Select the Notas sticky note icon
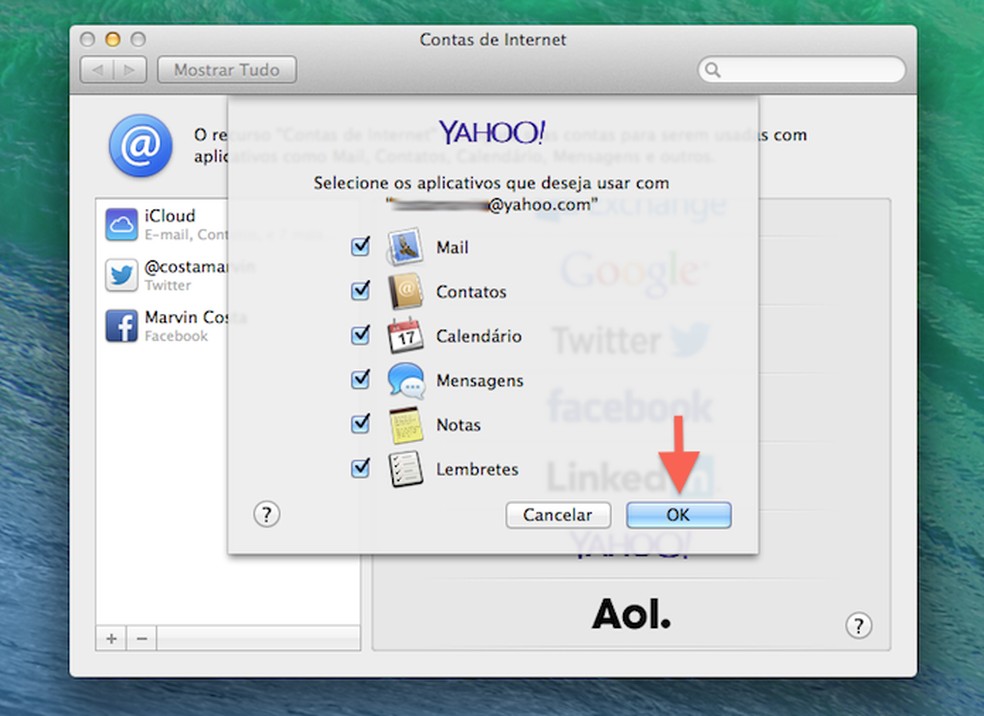This screenshot has width=984, height=716. pos(406,424)
